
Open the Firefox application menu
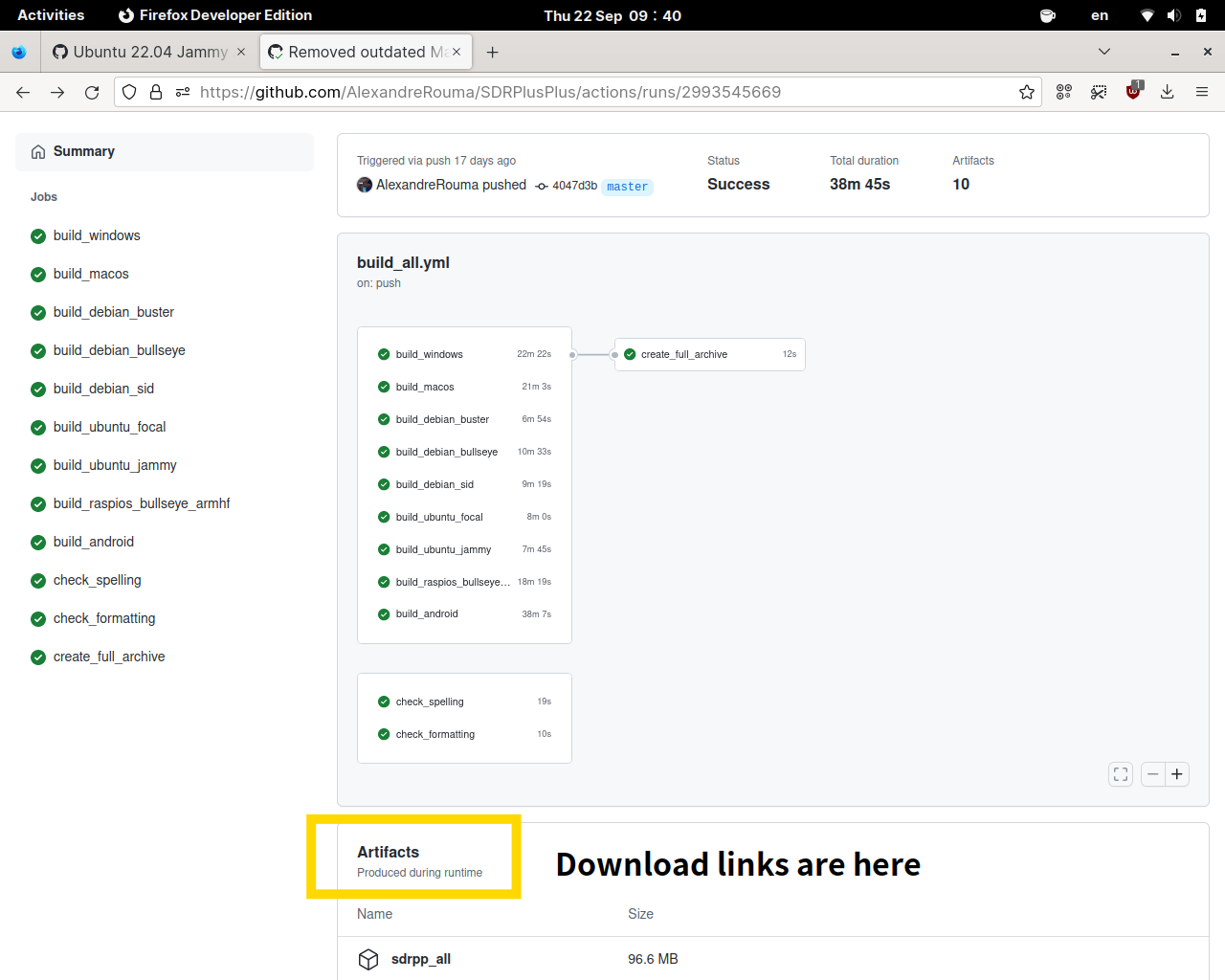(x=1201, y=92)
